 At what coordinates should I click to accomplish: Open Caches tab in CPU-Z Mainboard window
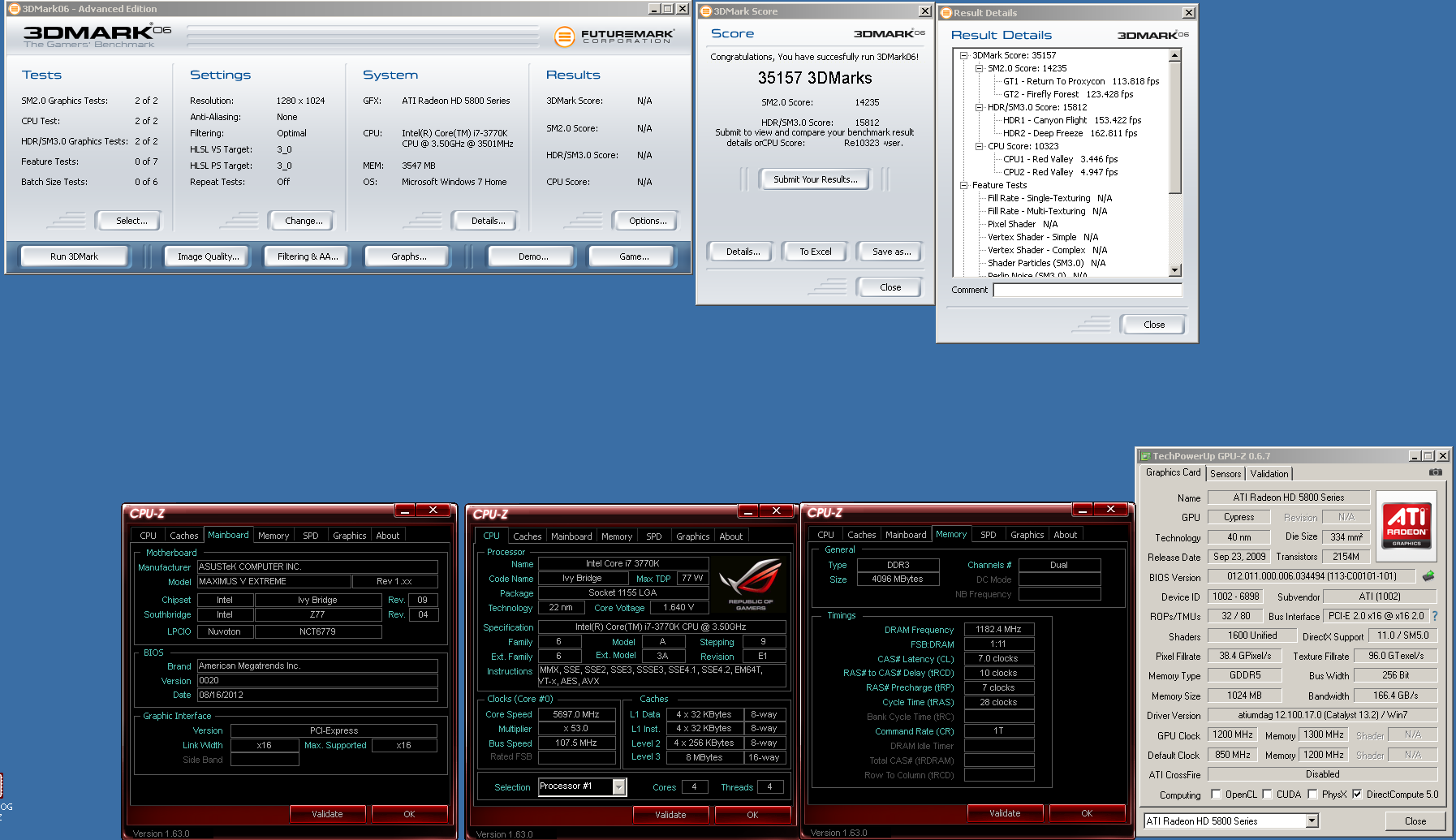[x=183, y=536]
